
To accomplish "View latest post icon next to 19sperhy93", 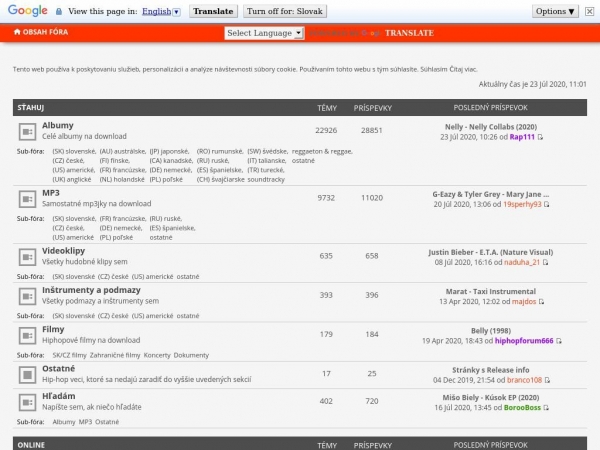I will pos(546,204).
